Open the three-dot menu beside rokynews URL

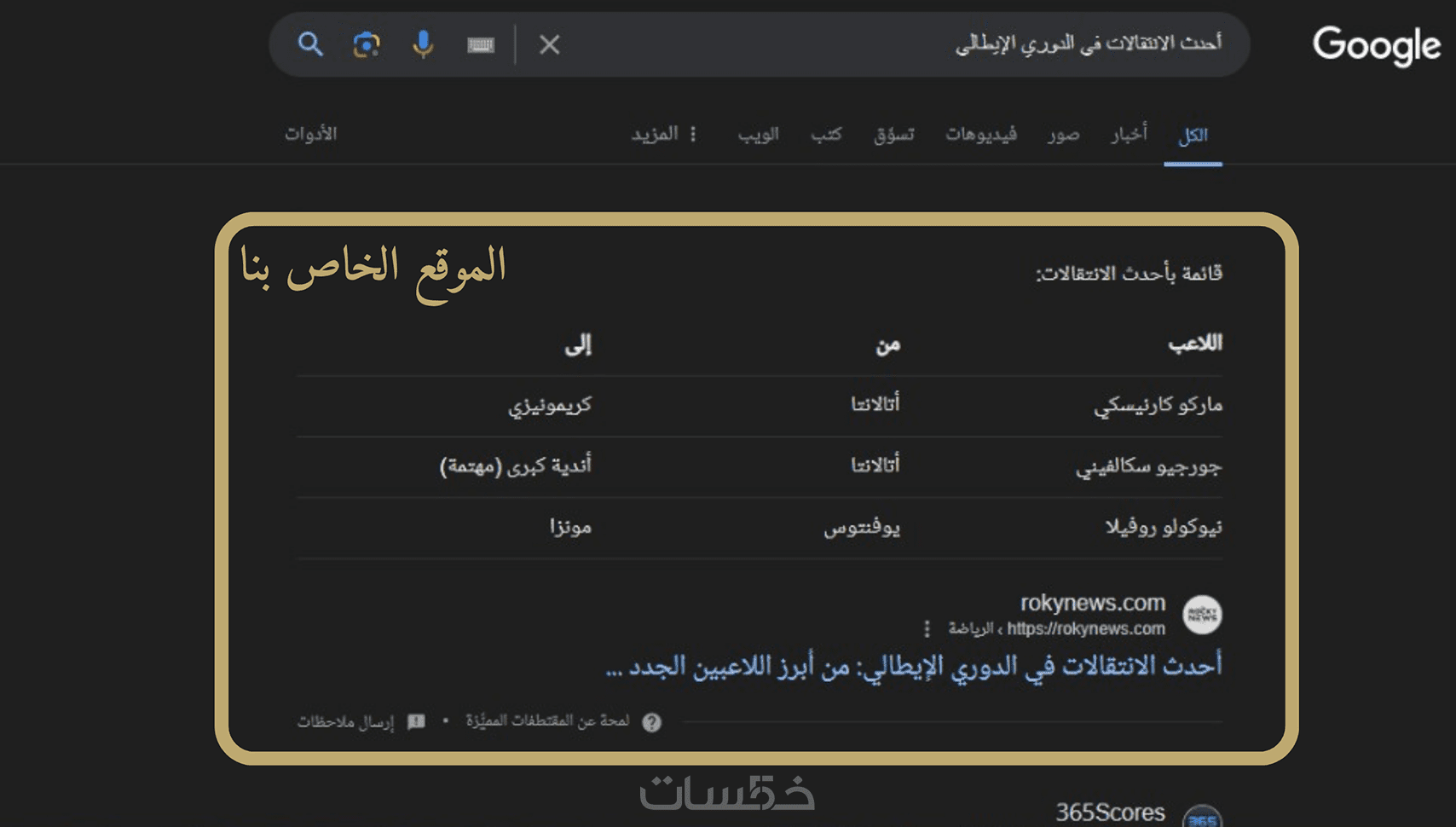(x=927, y=629)
